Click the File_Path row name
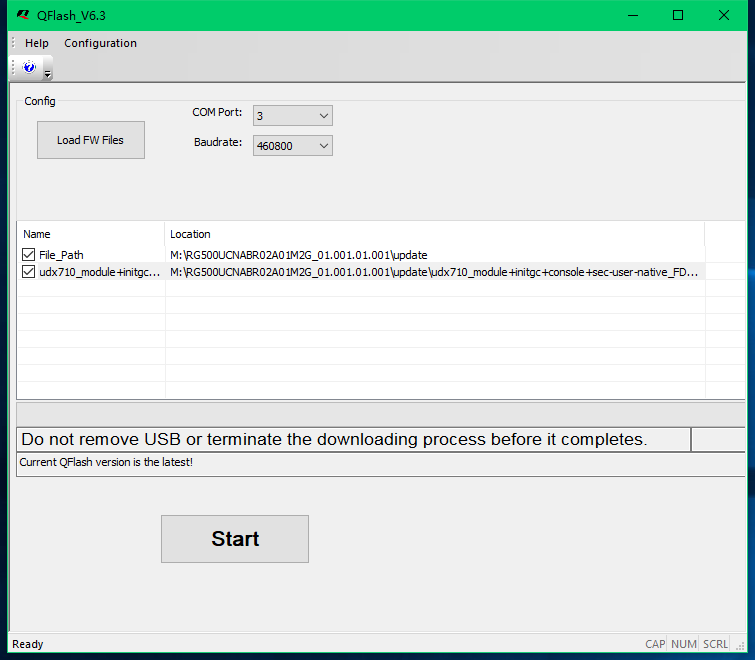 tap(61, 255)
